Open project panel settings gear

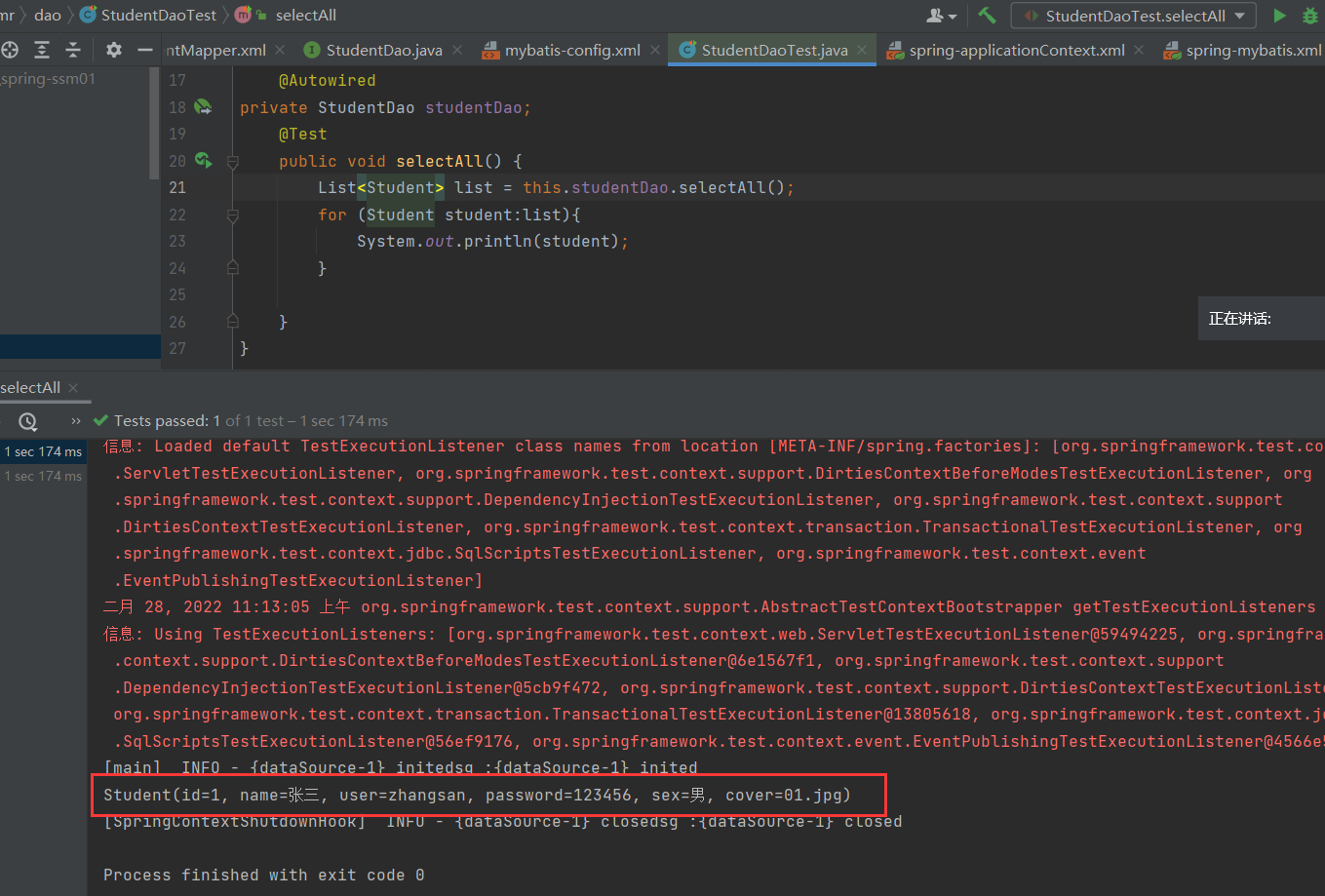[113, 50]
